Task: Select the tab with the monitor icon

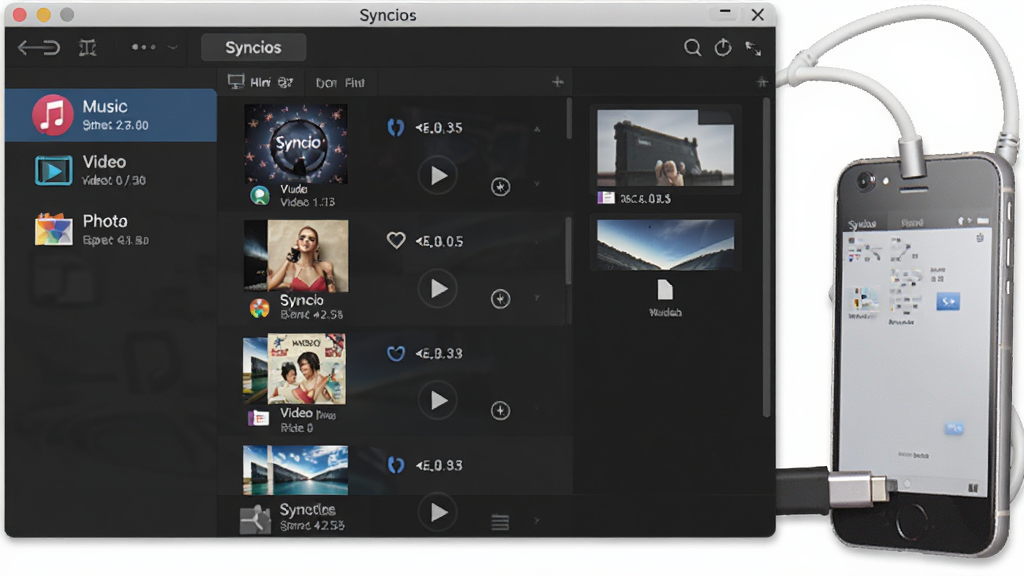Action: pos(261,82)
